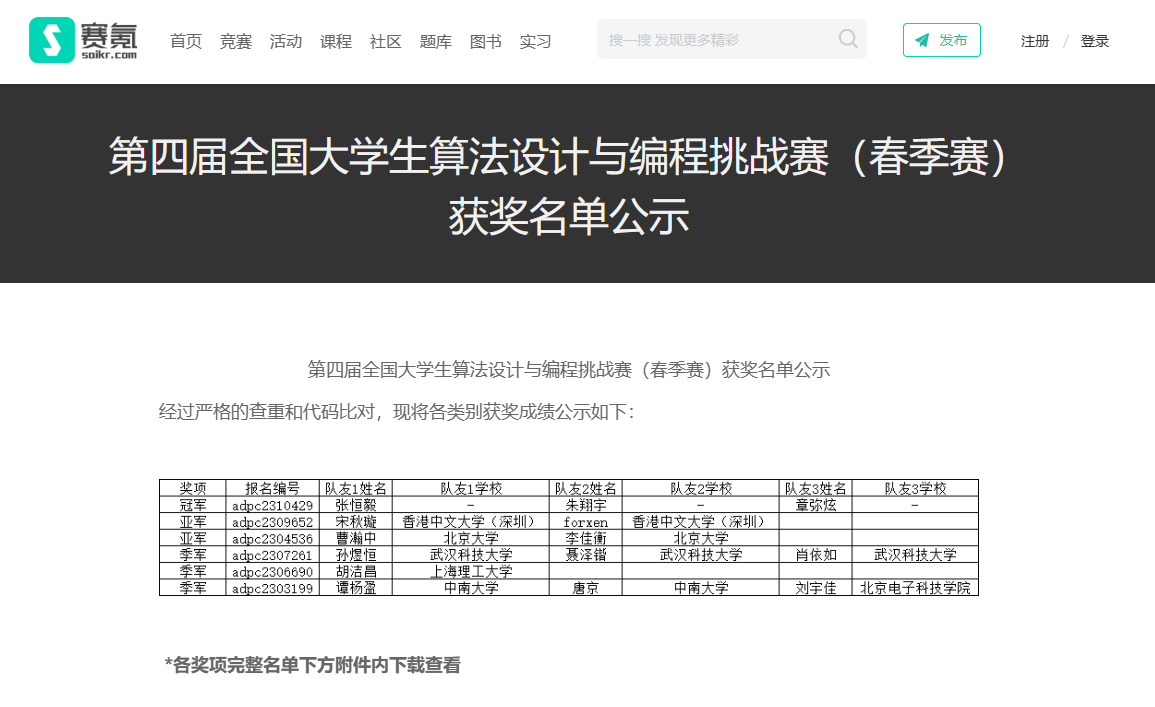This screenshot has height=707, width=1155.
Task: Click the 赛氪 logo icon
Action: [52, 40]
